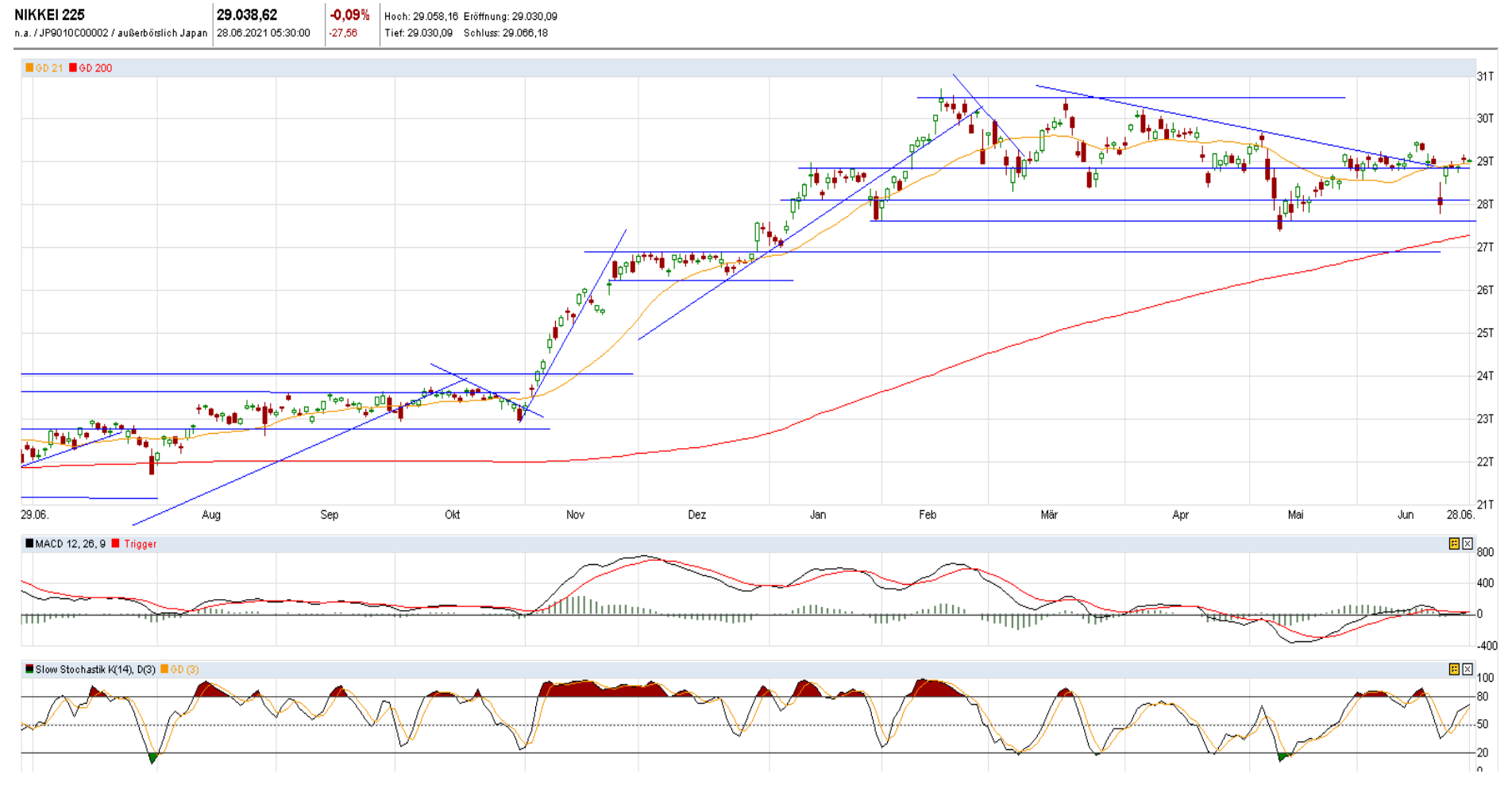Click the Nov month label

click(x=576, y=515)
